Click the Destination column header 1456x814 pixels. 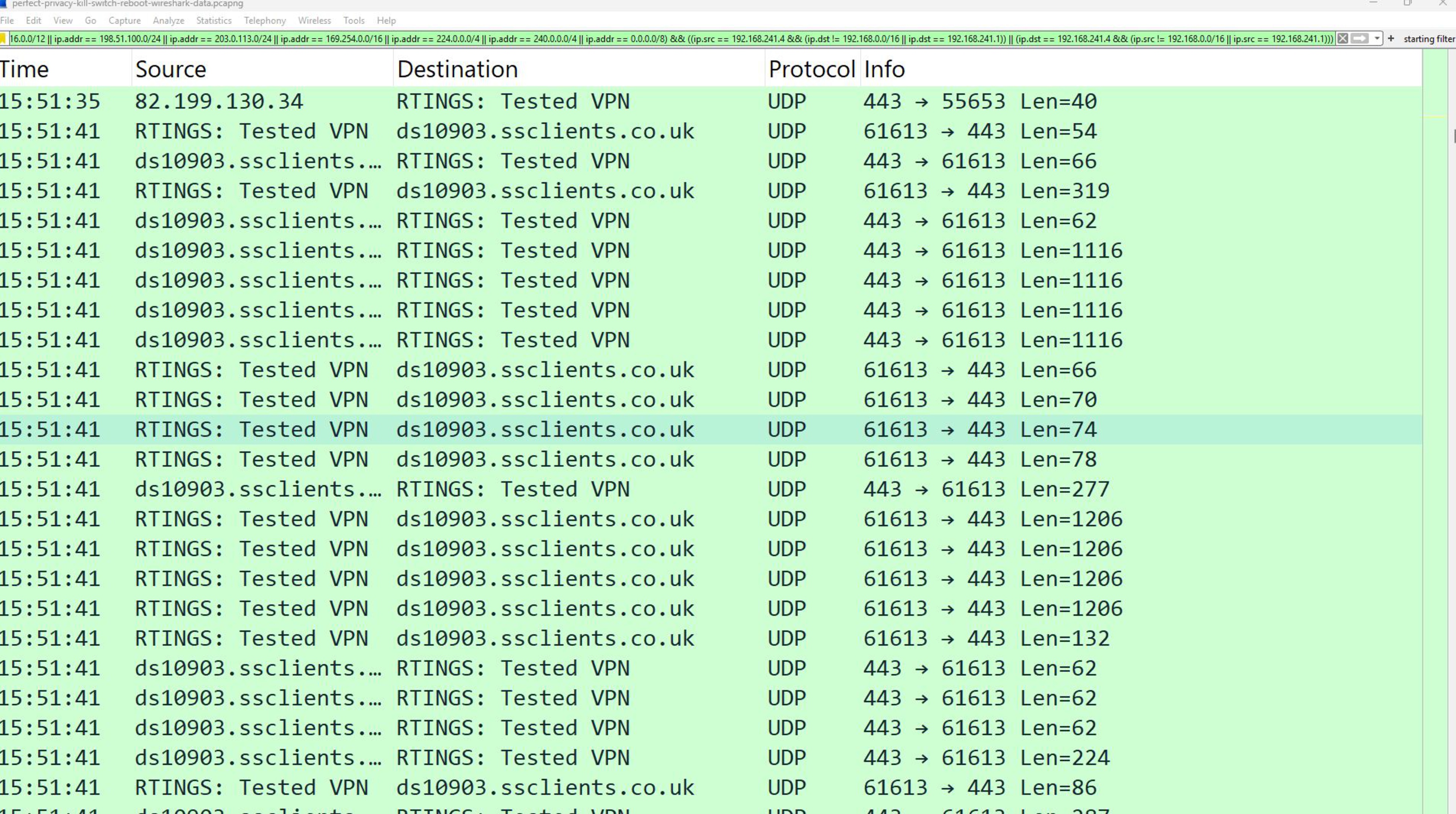pyautogui.click(x=457, y=69)
